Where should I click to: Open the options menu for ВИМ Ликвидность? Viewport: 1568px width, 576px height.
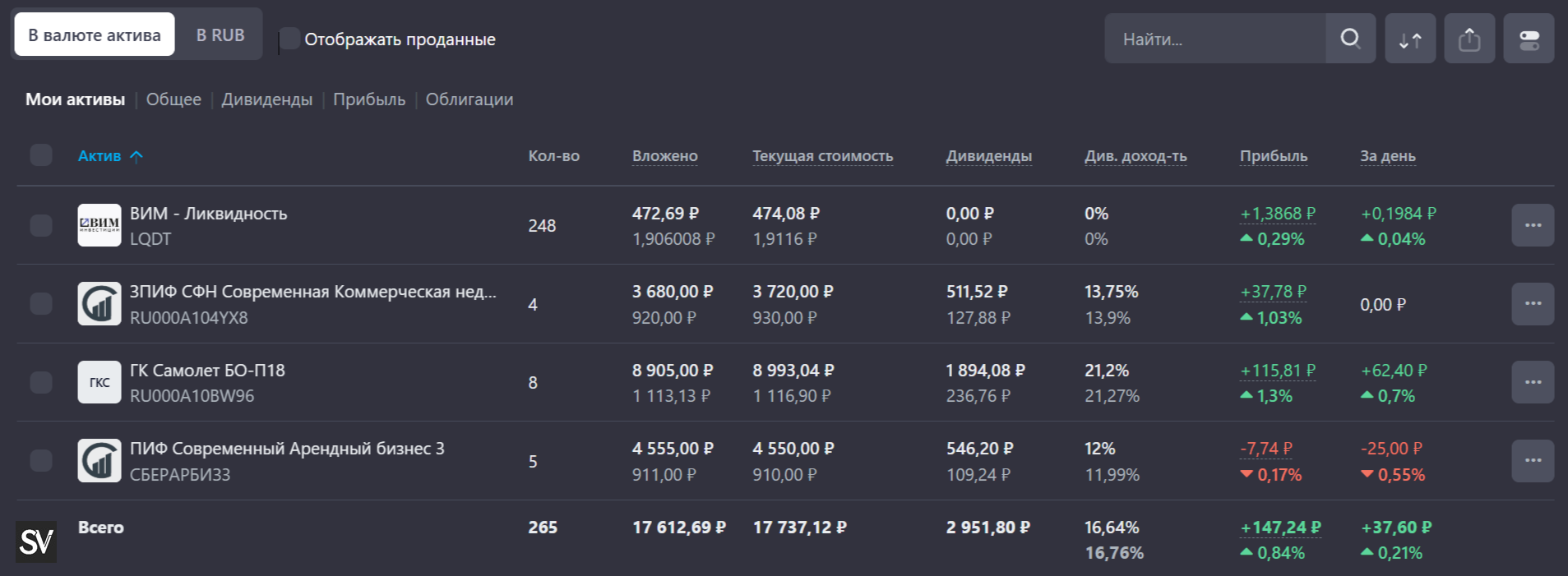click(1533, 225)
